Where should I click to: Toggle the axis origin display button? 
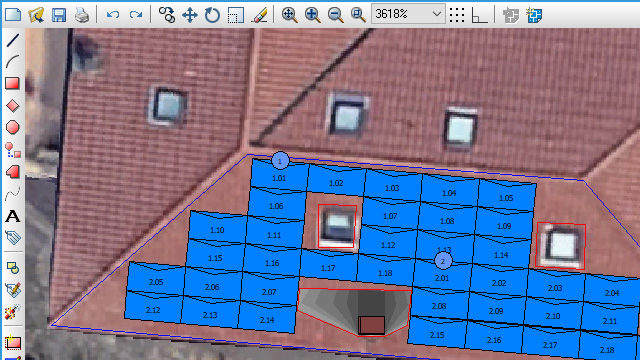pyautogui.click(x=479, y=15)
